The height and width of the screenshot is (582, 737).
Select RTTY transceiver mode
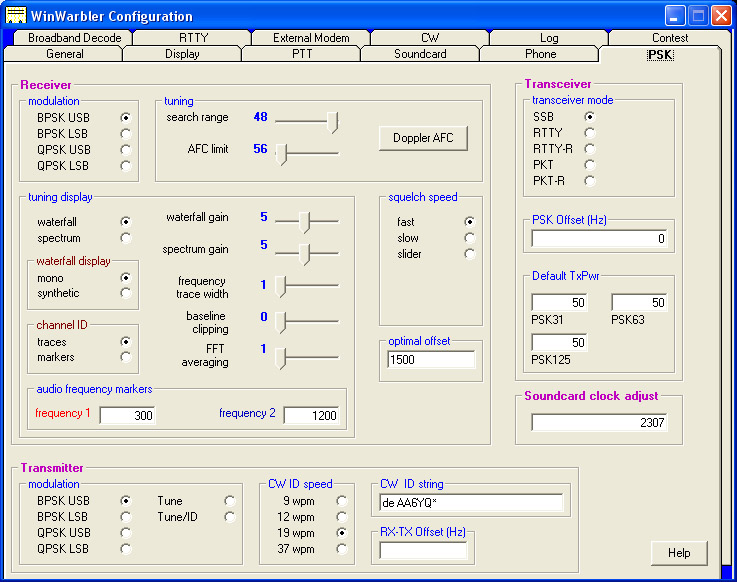coord(589,133)
